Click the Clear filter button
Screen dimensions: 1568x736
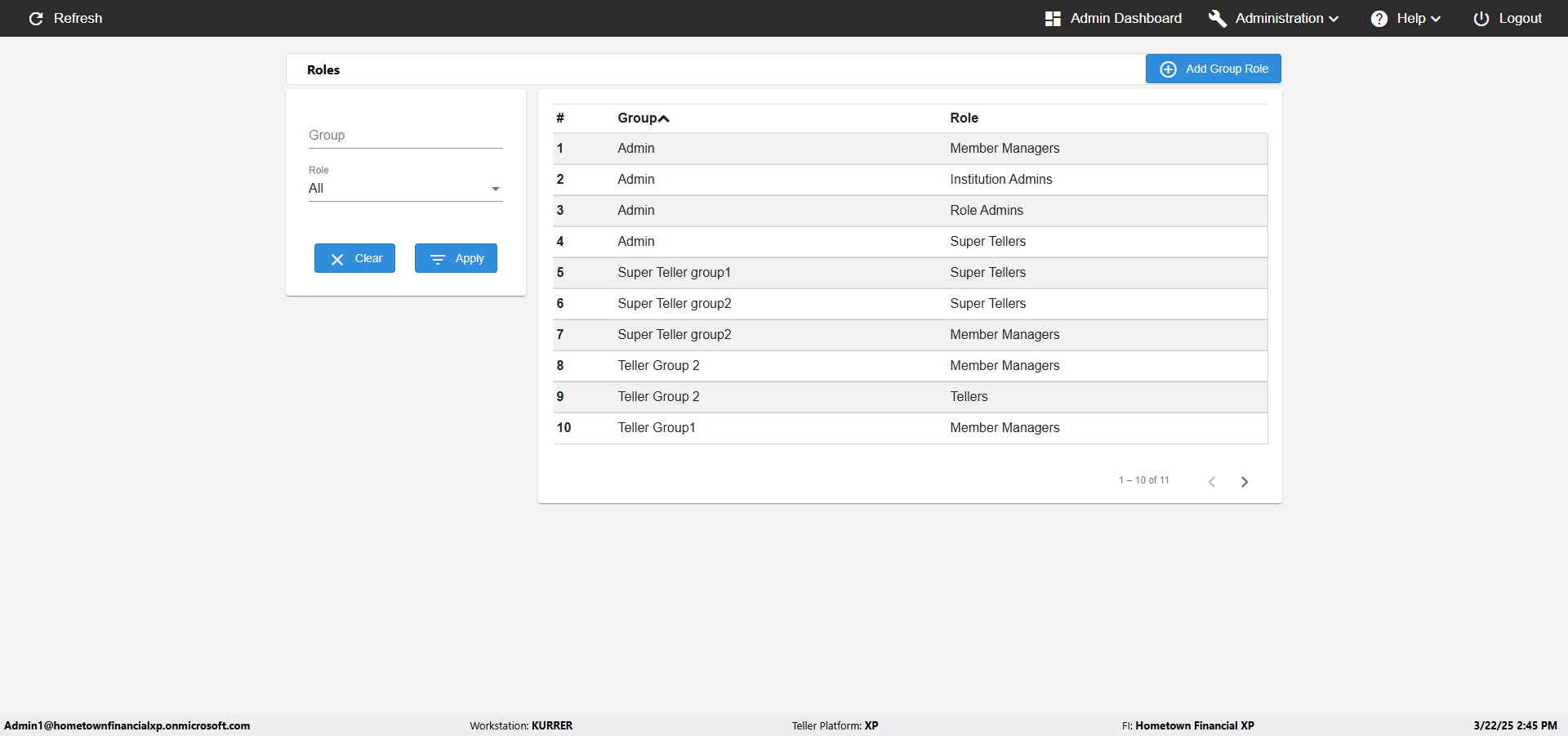pos(354,258)
